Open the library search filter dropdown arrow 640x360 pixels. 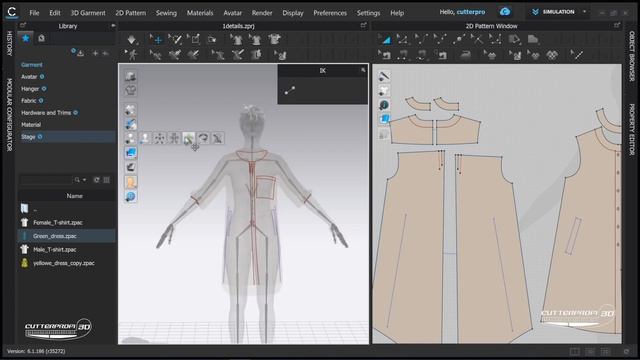(x=84, y=180)
